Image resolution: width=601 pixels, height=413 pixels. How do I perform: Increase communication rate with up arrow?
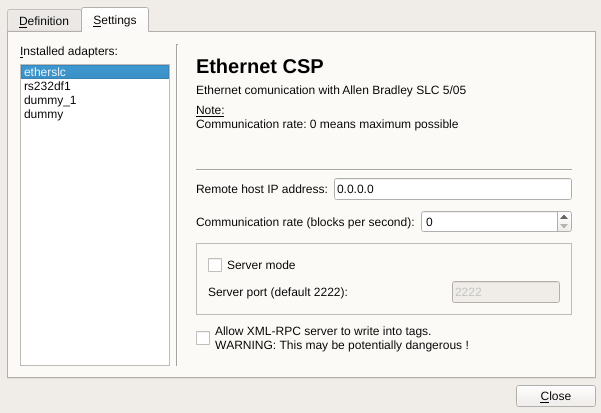point(564,216)
